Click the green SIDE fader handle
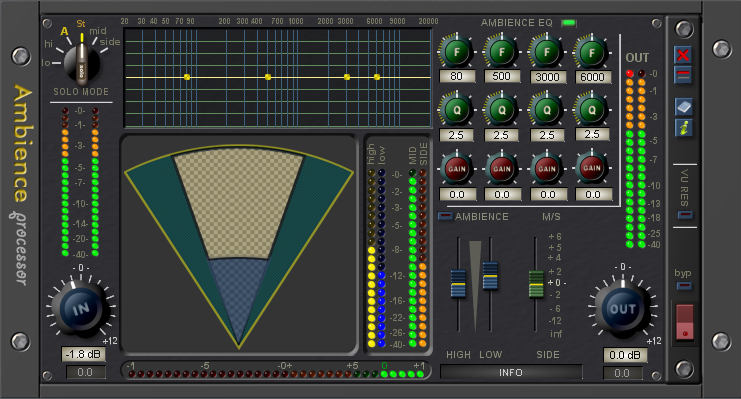Viewport: 741px width, 399px height. tap(536, 284)
